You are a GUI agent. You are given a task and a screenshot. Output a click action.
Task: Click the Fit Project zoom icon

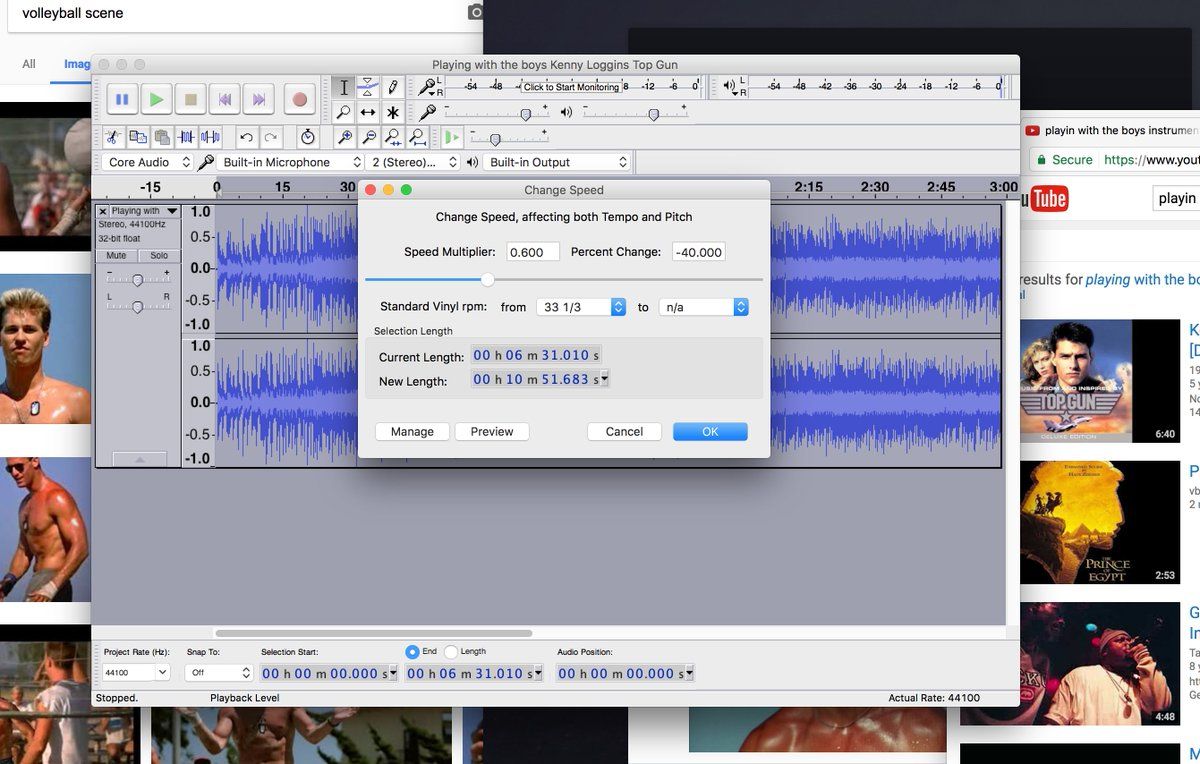(x=418, y=137)
